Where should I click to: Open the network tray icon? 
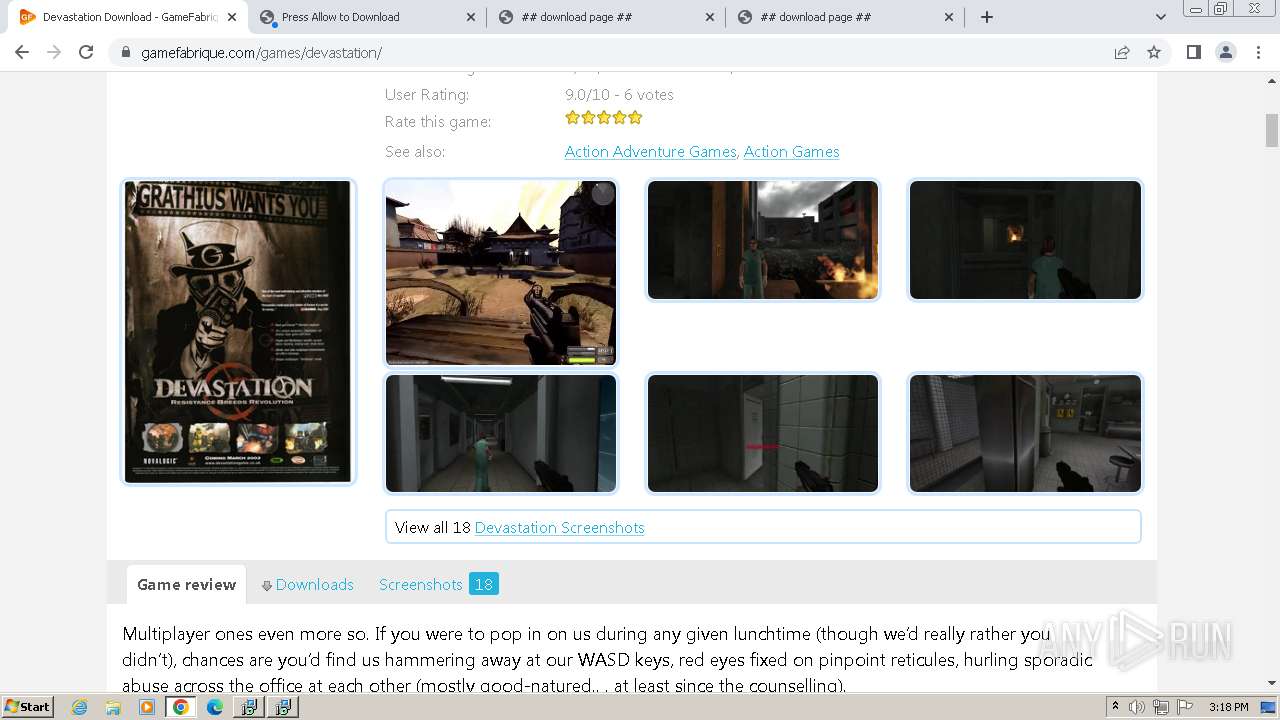click(x=1161, y=707)
